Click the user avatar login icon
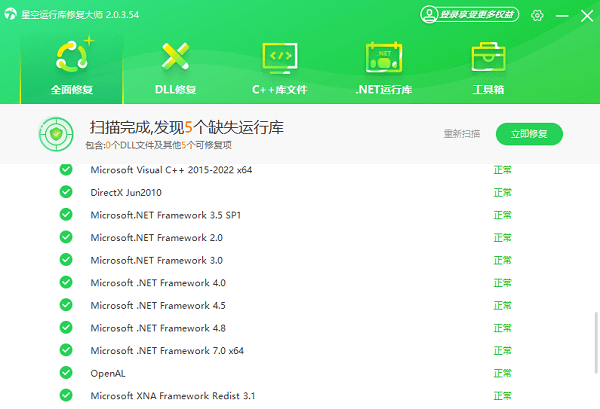The height and width of the screenshot is (409, 600). coord(429,15)
